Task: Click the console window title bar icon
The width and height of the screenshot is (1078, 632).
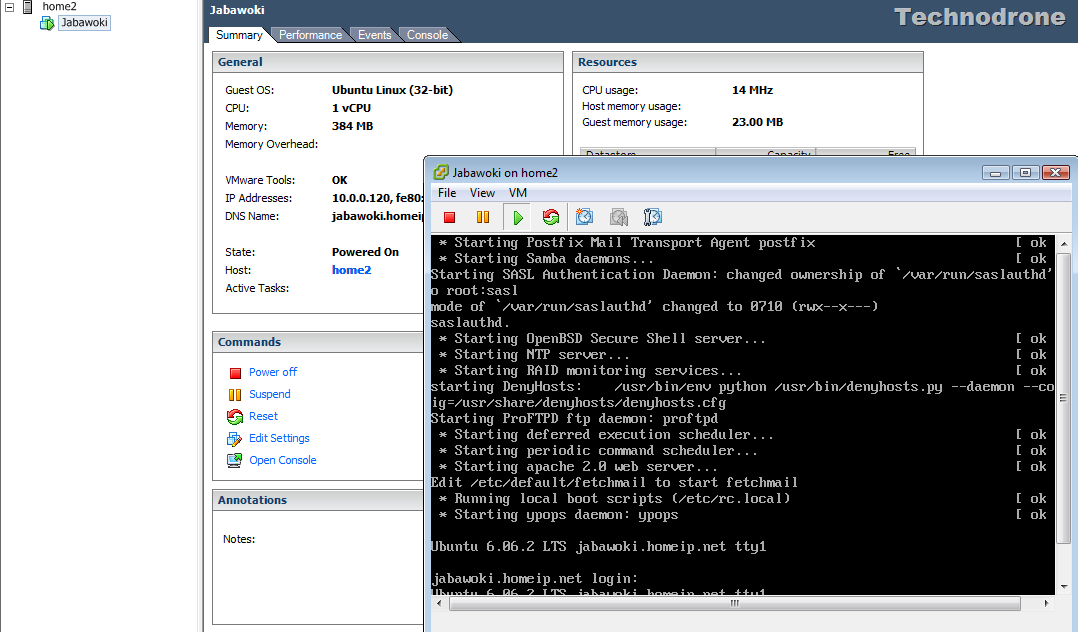Action: coord(441,172)
